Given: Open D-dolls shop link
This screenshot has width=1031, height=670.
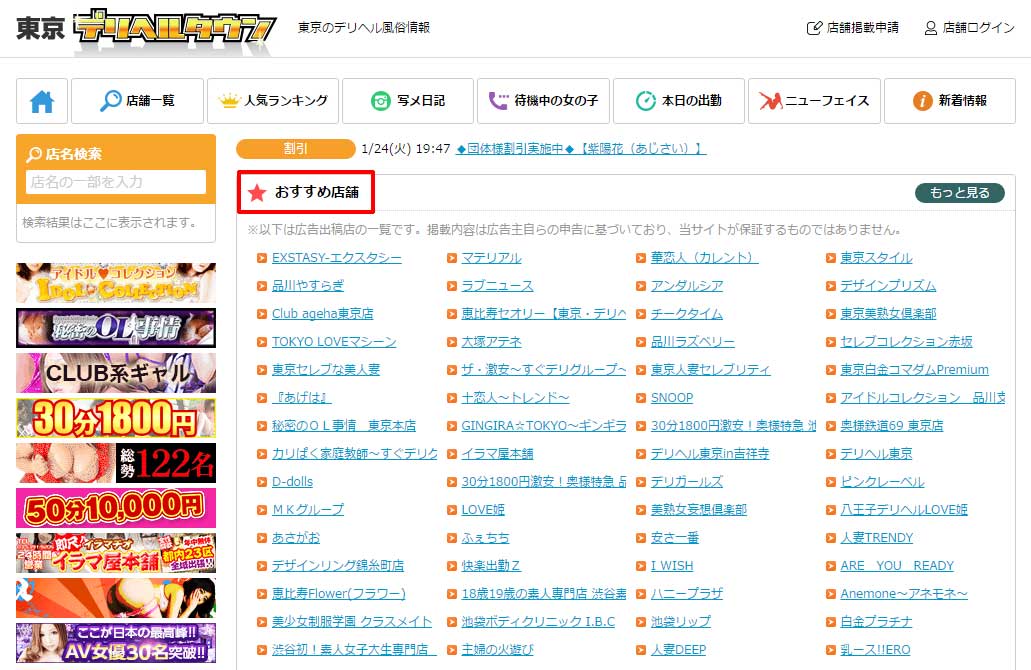Looking at the screenshot, I should click(x=293, y=482).
